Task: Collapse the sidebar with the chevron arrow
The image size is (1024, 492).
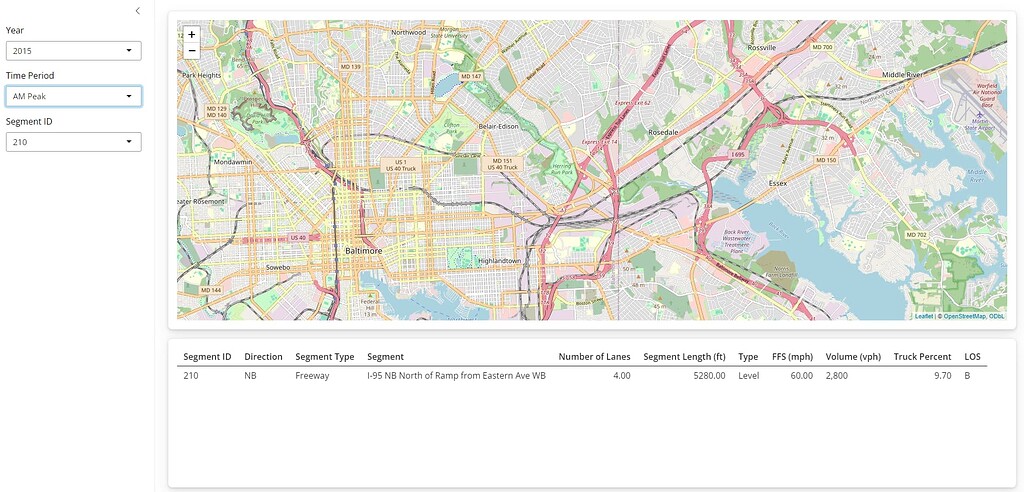Action: (x=138, y=11)
